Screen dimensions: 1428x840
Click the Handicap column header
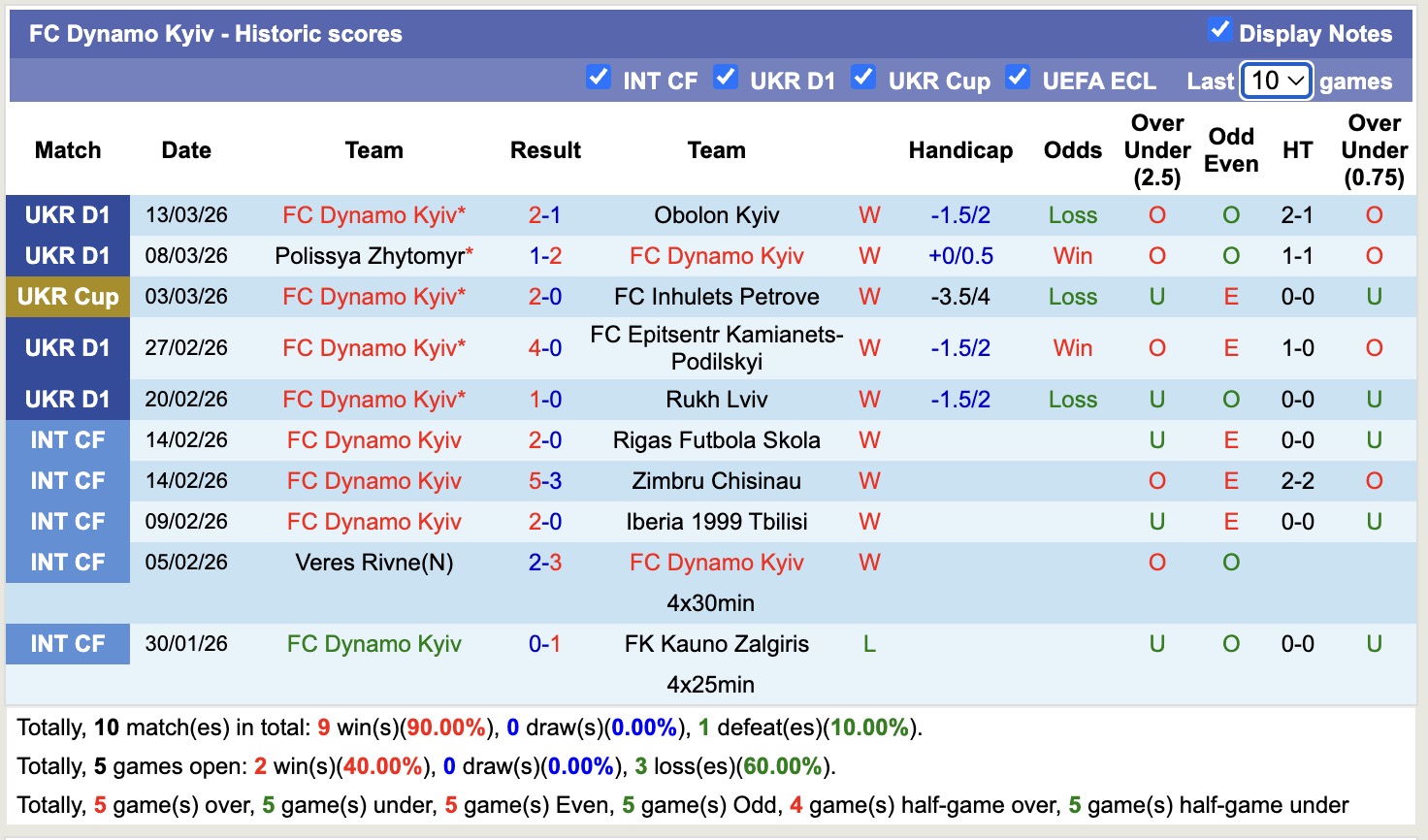click(x=960, y=150)
